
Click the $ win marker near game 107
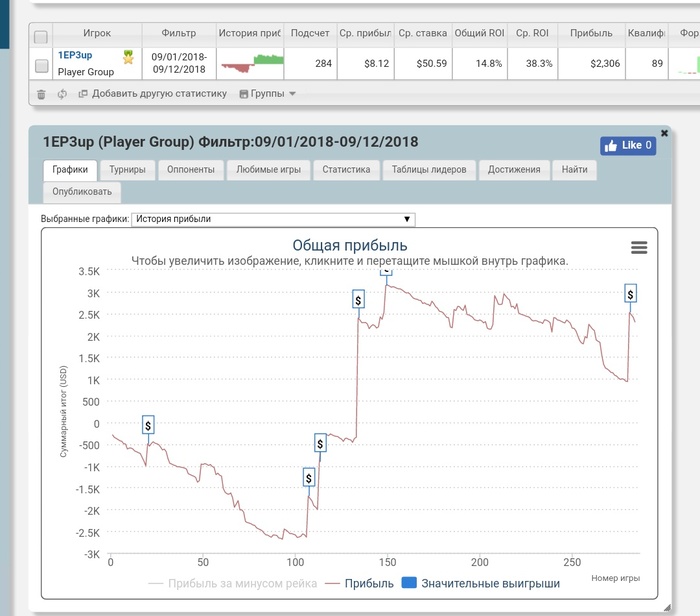tap(308, 477)
